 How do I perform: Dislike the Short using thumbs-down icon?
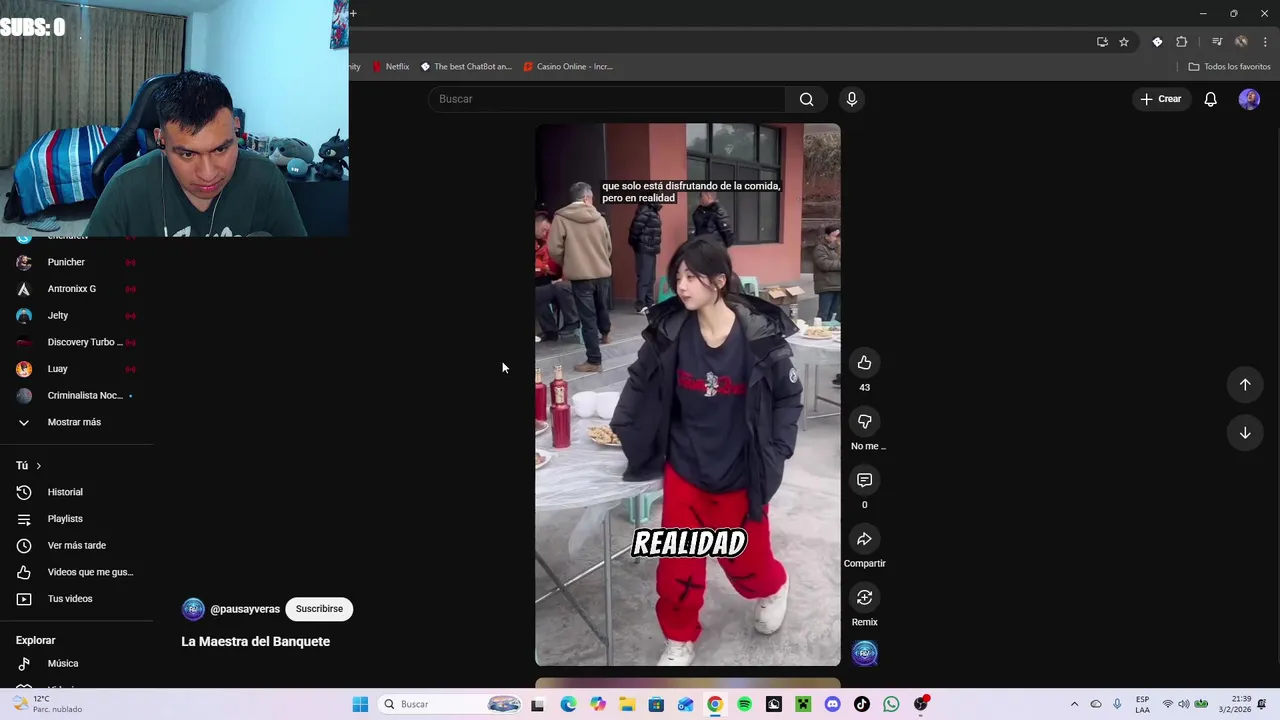pos(864,421)
